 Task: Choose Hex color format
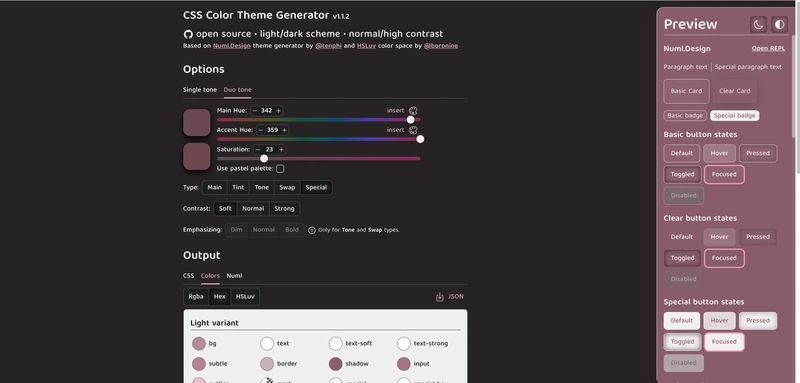click(219, 296)
